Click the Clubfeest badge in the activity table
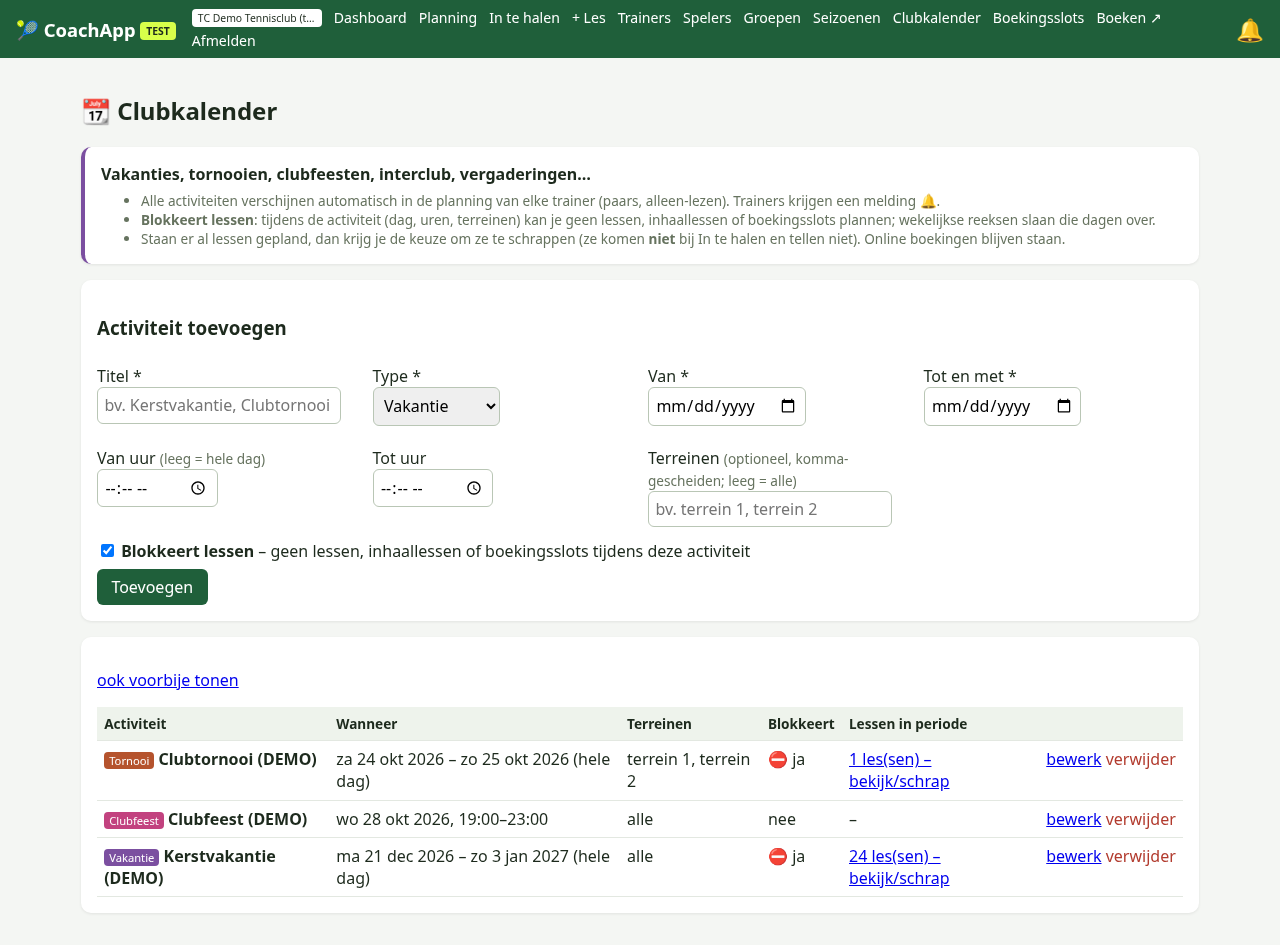1280x945 pixels. pos(134,820)
